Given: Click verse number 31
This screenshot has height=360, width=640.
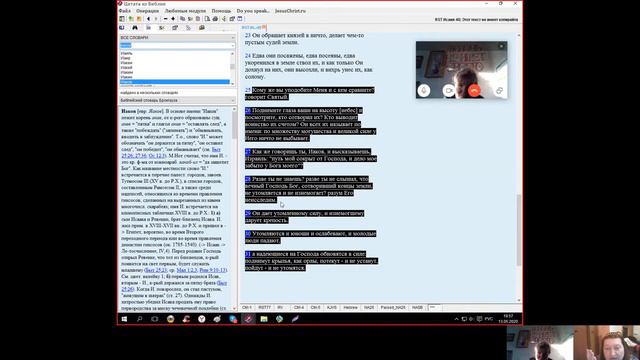Looking at the screenshot, I should 248,254.
